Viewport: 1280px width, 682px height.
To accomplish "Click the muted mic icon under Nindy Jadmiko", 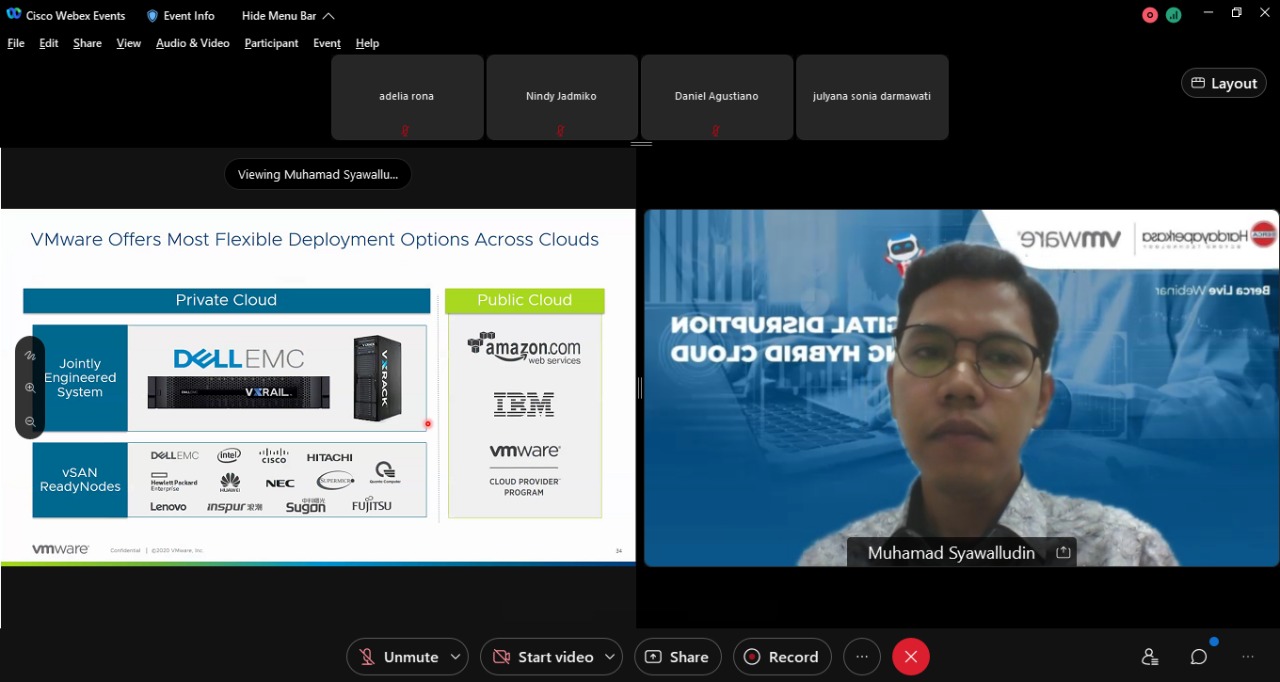I will tap(560, 130).
